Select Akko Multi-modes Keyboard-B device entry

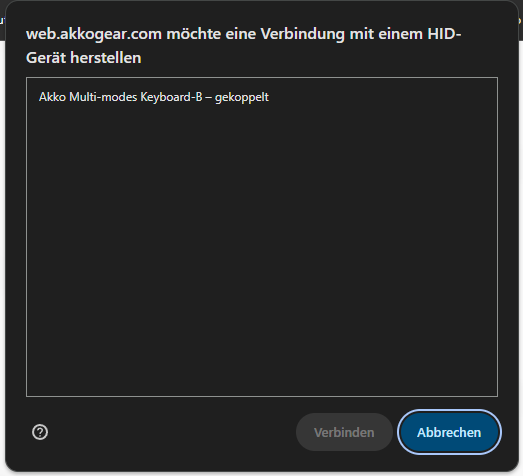[262, 97]
